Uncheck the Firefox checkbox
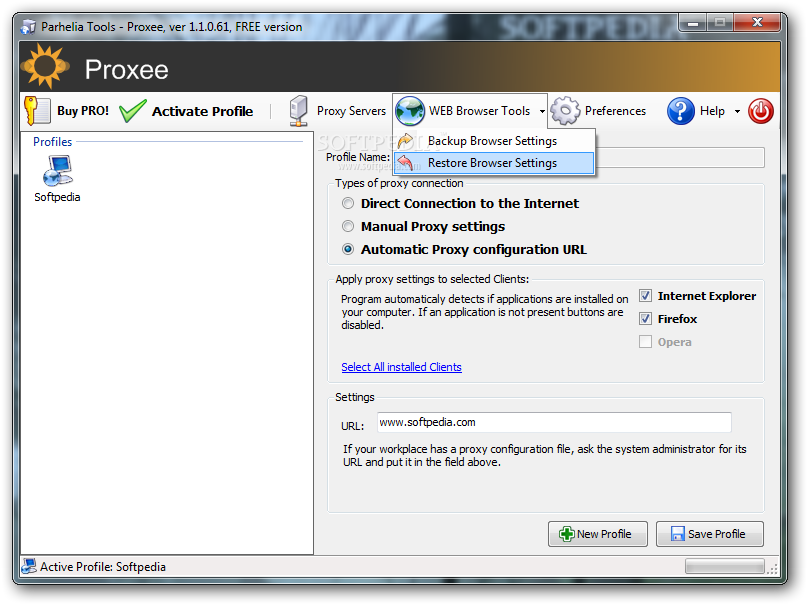This screenshot has width=808, height=605. point(646,319)
